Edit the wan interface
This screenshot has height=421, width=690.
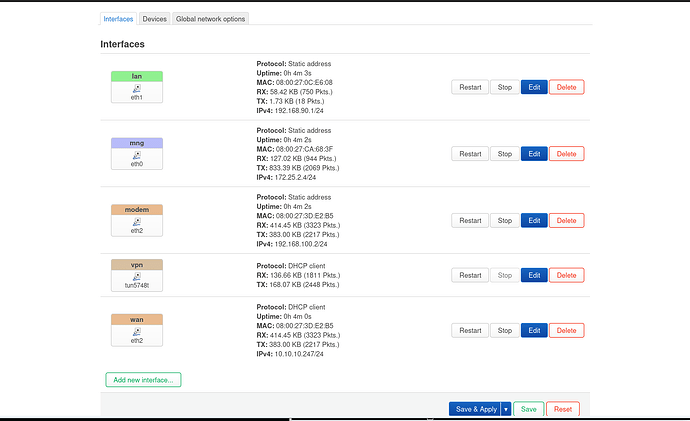coord(534,330)
